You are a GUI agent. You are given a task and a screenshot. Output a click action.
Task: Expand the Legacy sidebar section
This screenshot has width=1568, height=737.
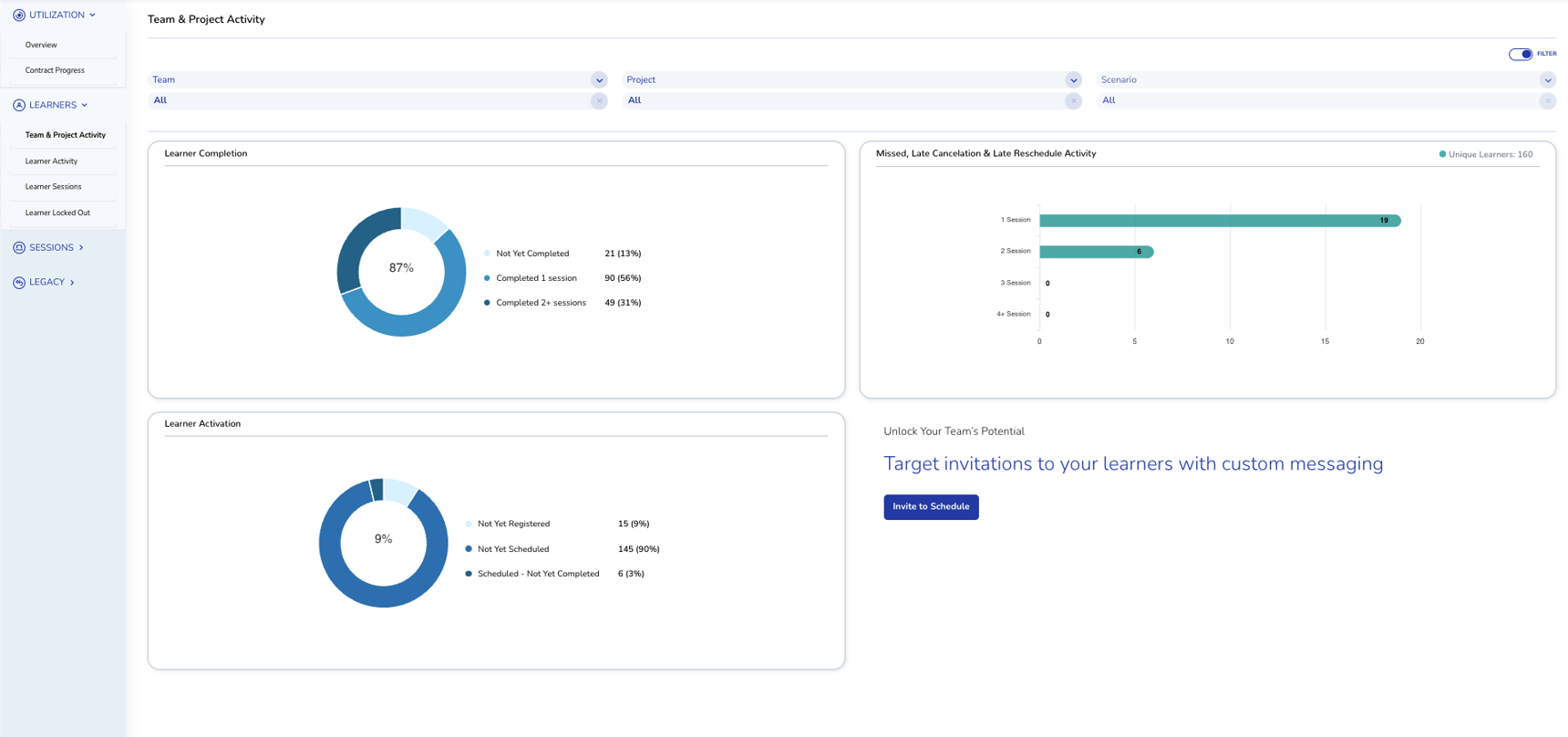pyautogui.click(x=72, y=283)
